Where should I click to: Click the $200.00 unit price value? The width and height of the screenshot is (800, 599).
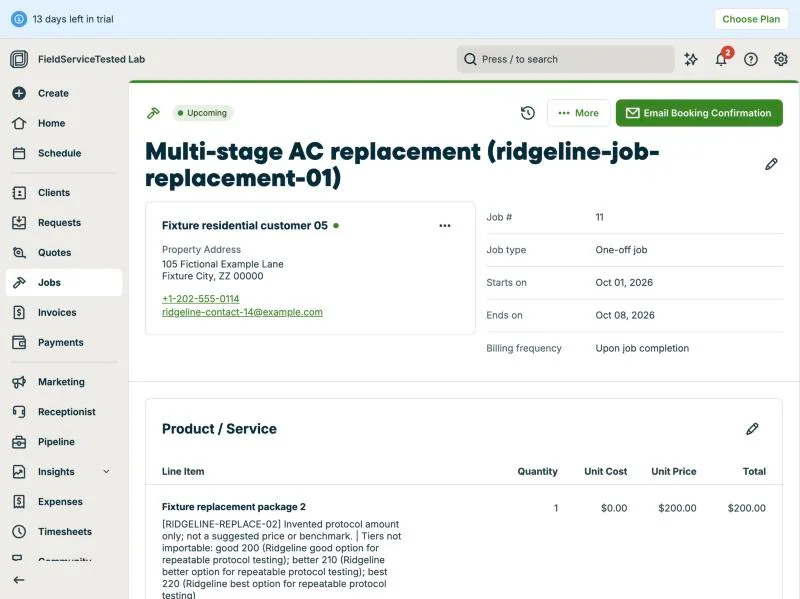[x=677, y=508]
